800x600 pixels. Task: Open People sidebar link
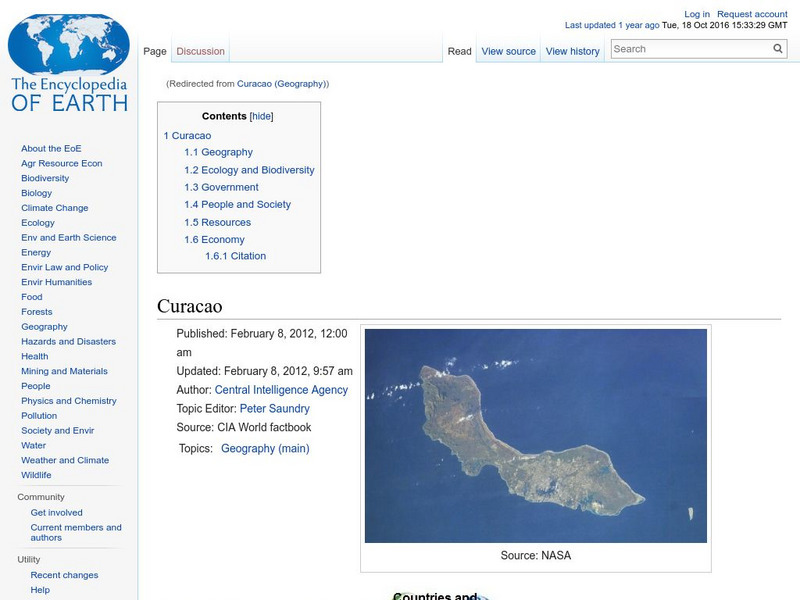coord(36,386)
